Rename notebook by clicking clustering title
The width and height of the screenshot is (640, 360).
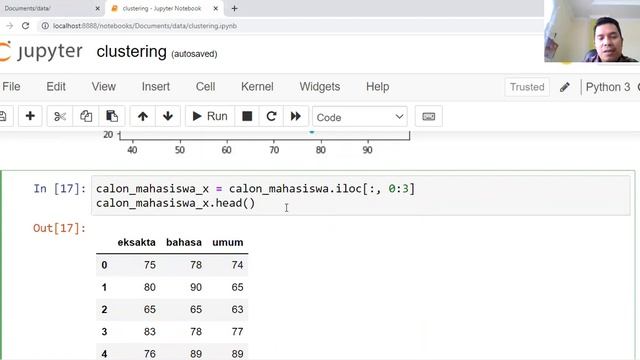click(x=131, y=52)
